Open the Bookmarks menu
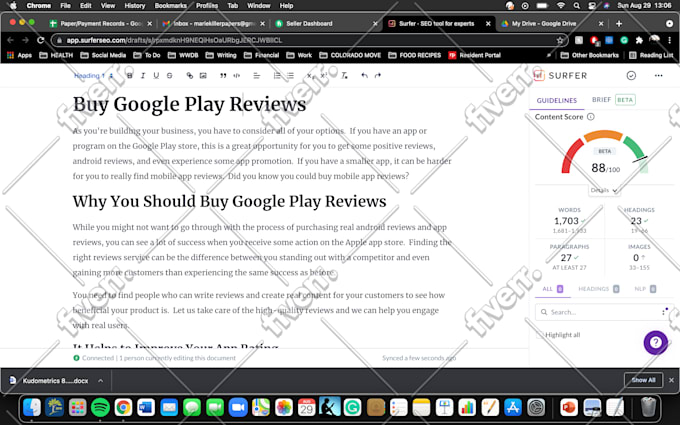 pos(170,6)
